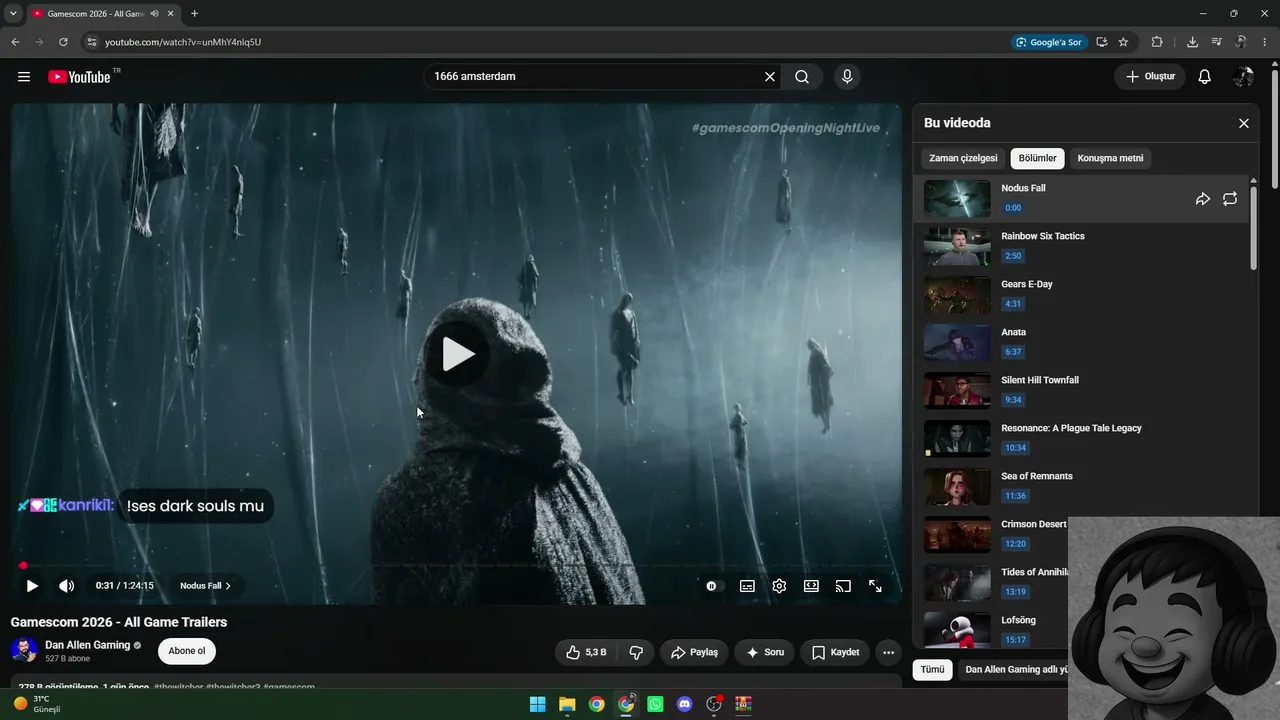Screen dimensions: 1280x720
Task: Open the Konuşma metni tab
Action: 1110,158
